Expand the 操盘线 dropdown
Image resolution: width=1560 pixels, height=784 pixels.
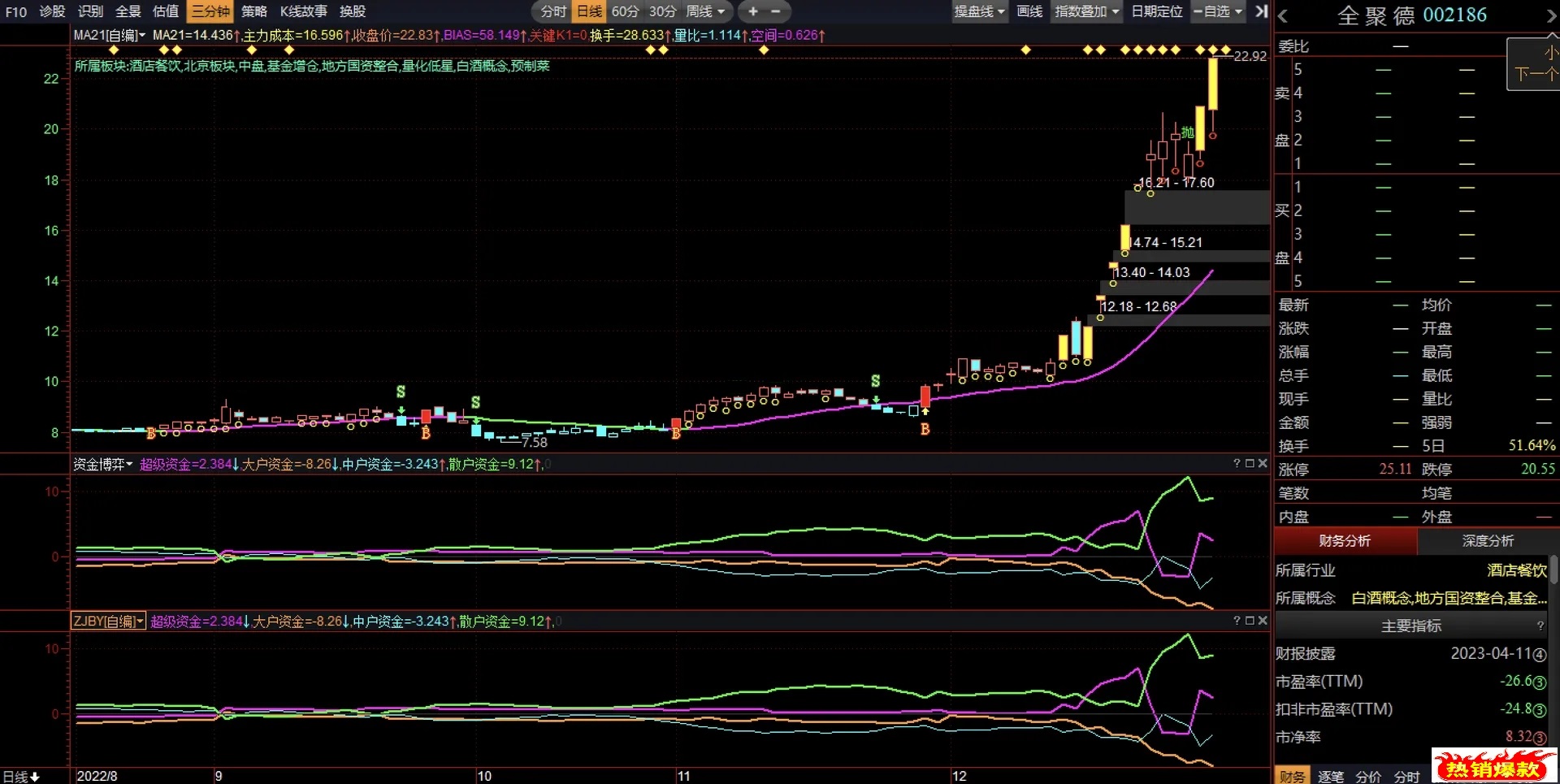tap(979, 11)
